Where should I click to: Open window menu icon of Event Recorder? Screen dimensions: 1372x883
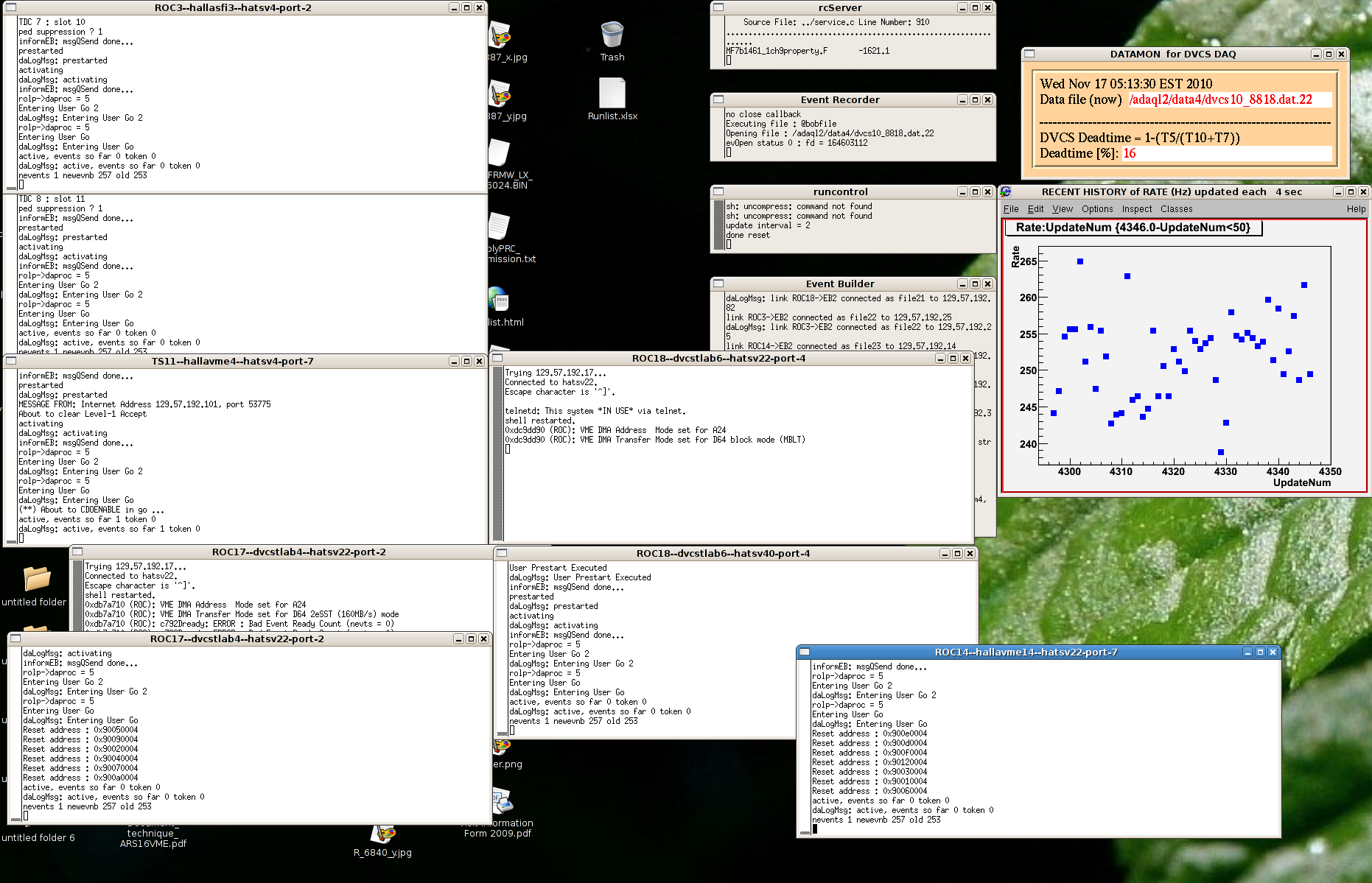tap(718, 99)
